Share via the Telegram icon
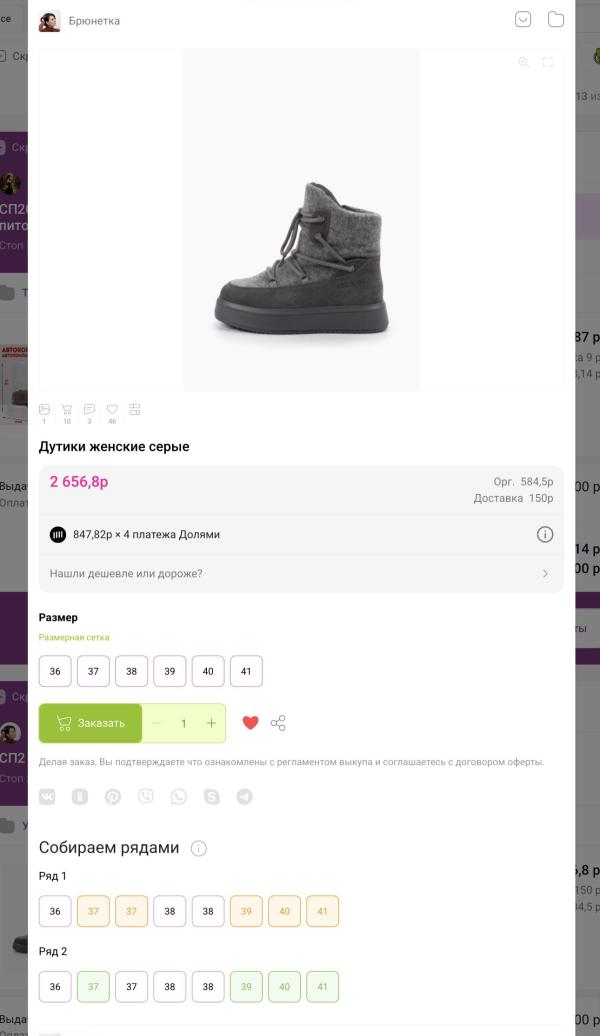Screen dimensions: 600x1036 tap(244, 797)
